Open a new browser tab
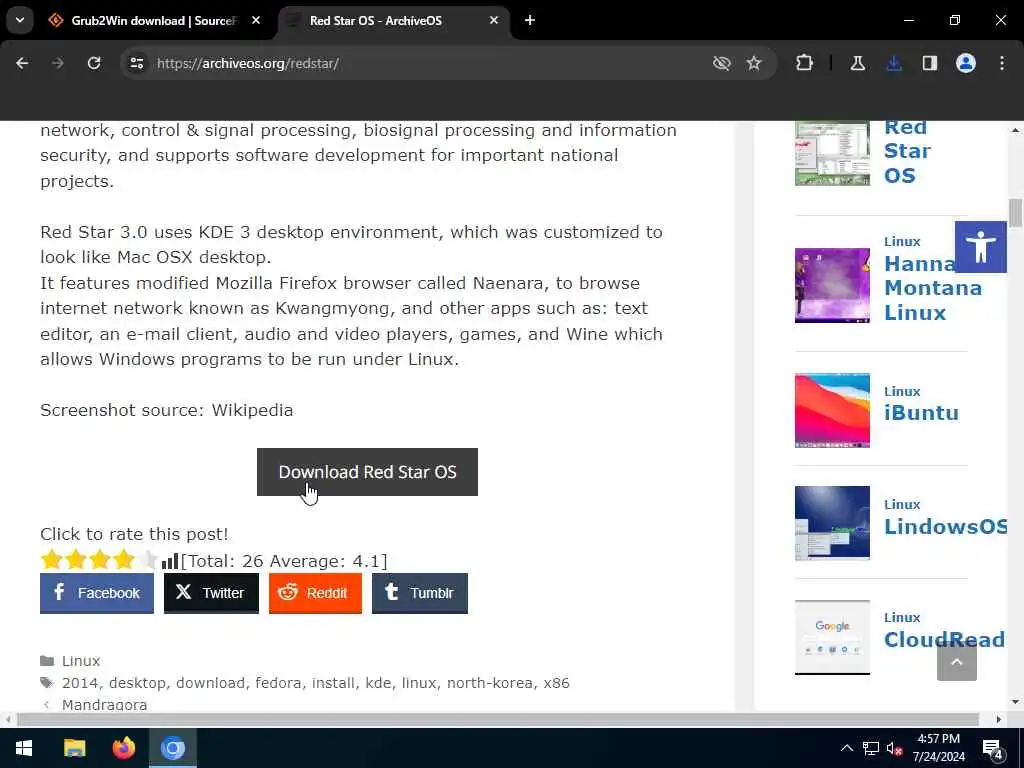Image resolution: width=1024 pixels, height=768 pixels. point(530,20)
